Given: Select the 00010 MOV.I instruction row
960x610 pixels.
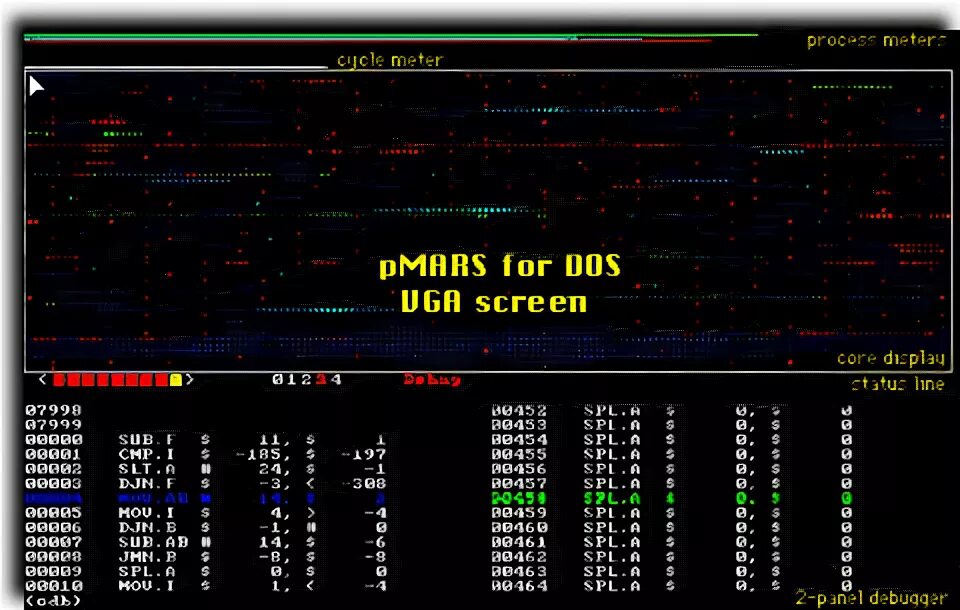Looking at the screenshot, I should (x=206, y=587).
